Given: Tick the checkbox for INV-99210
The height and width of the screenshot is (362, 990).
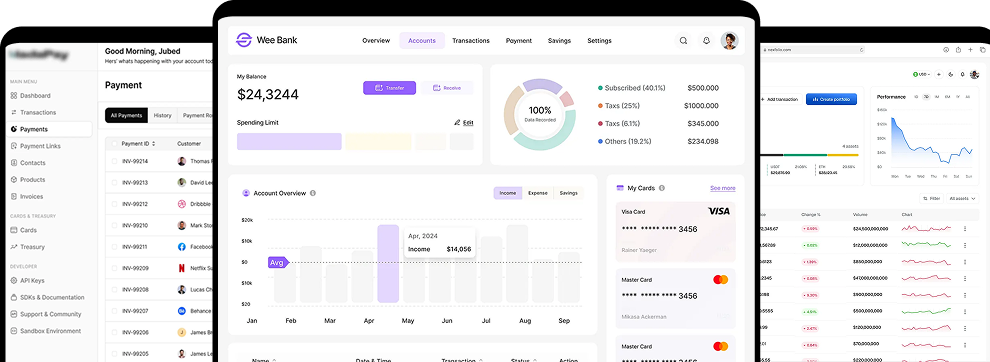Looking at the screenshot, I should (114, 226).
